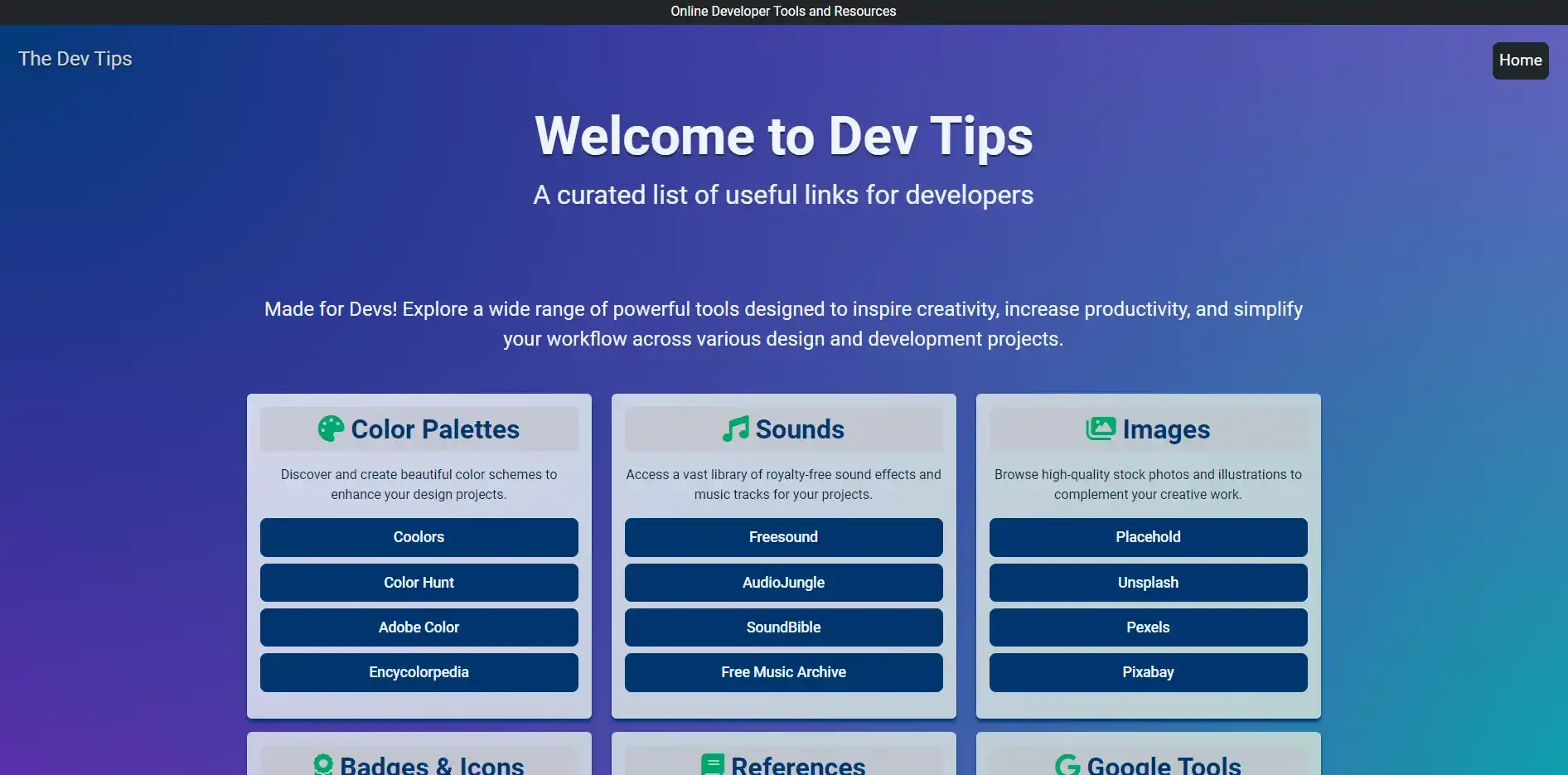Screen dimensions: 1568x775
Task: Click the Google G icon beside Google Tools
Action: 1067,764
